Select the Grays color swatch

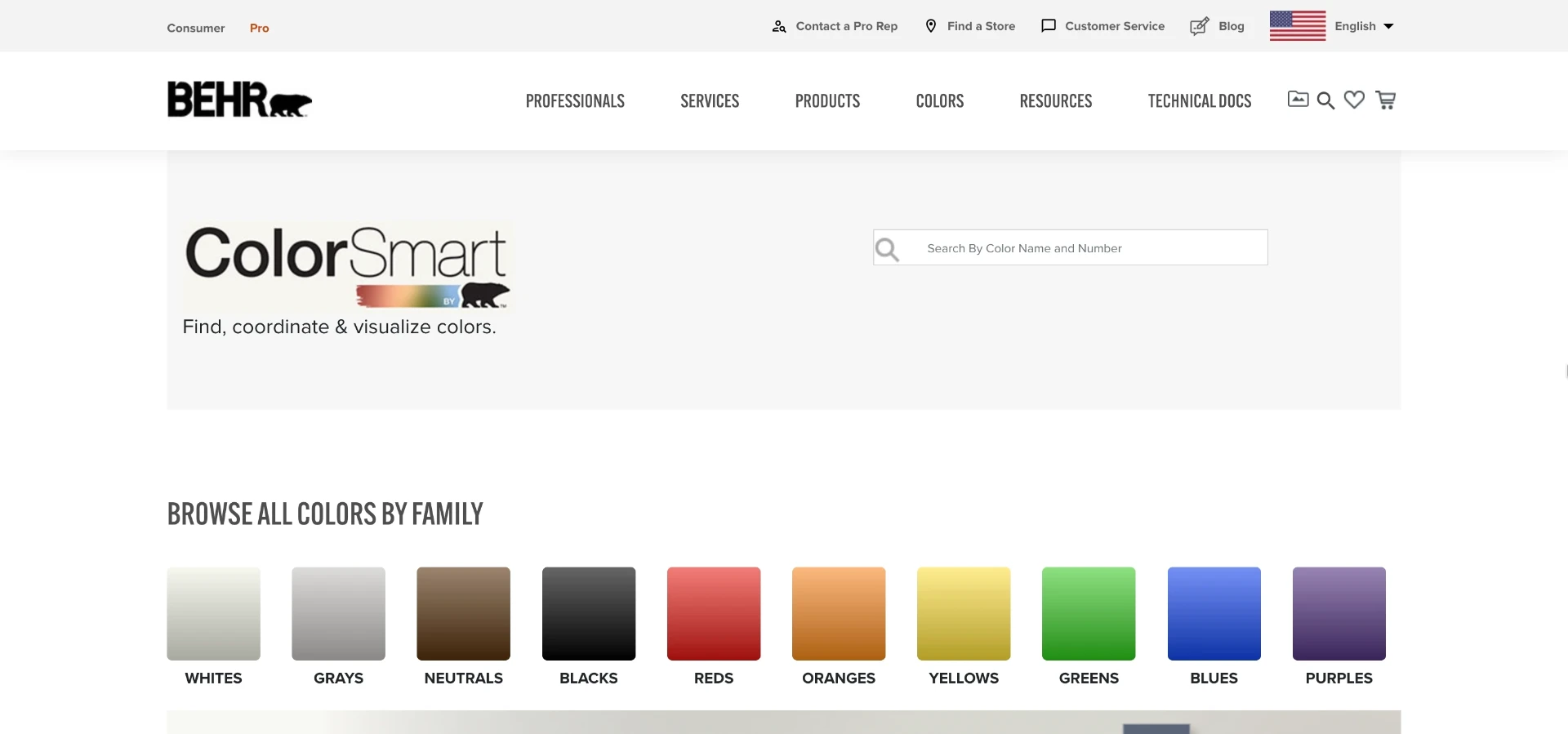(338, 614)
